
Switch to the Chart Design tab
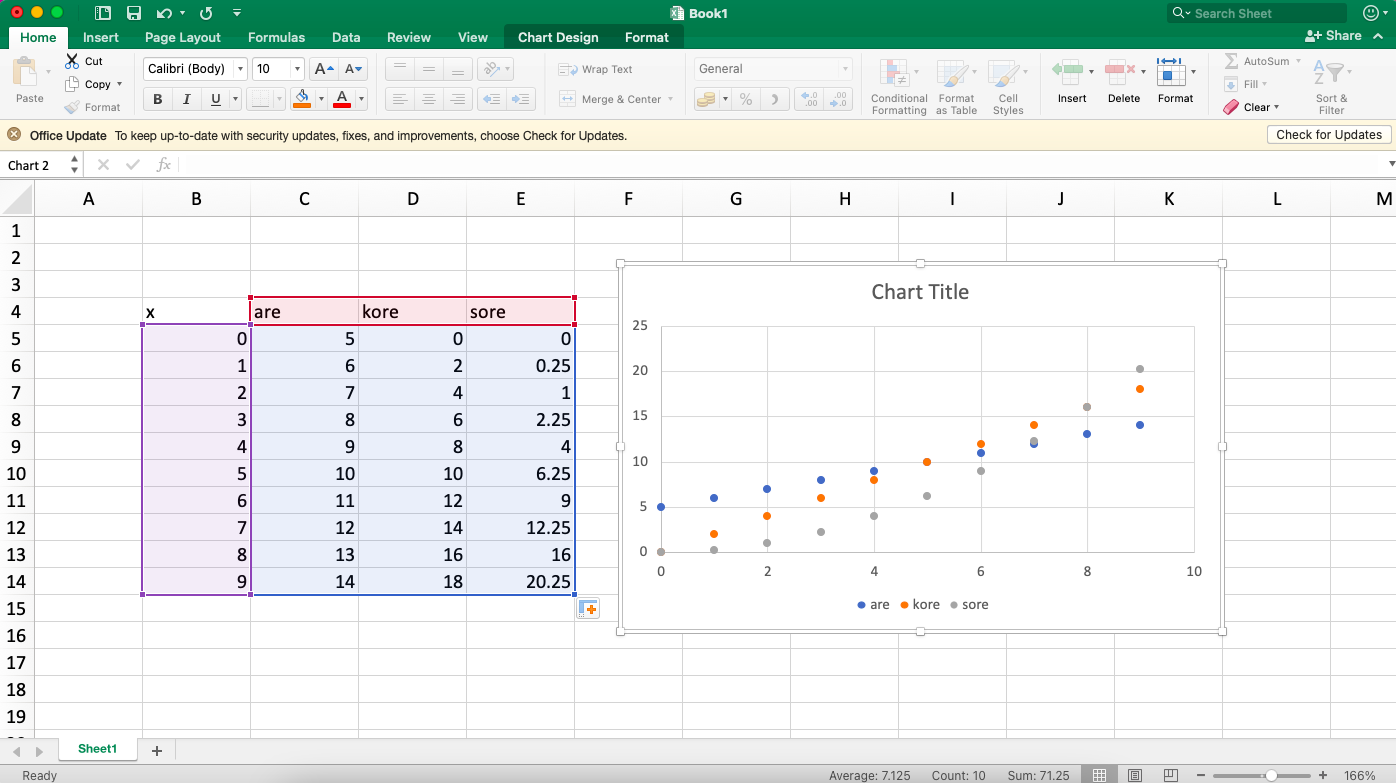click(x=557, y=37)
